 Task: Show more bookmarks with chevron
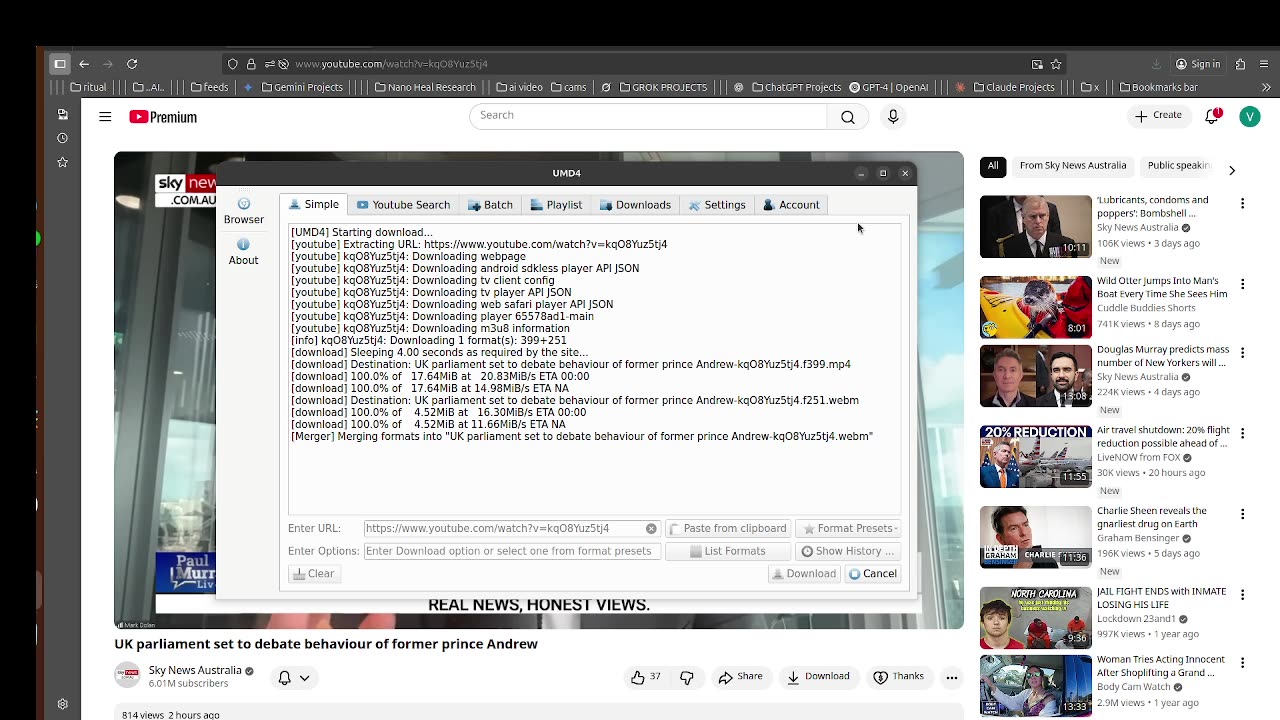point(1266,87)
